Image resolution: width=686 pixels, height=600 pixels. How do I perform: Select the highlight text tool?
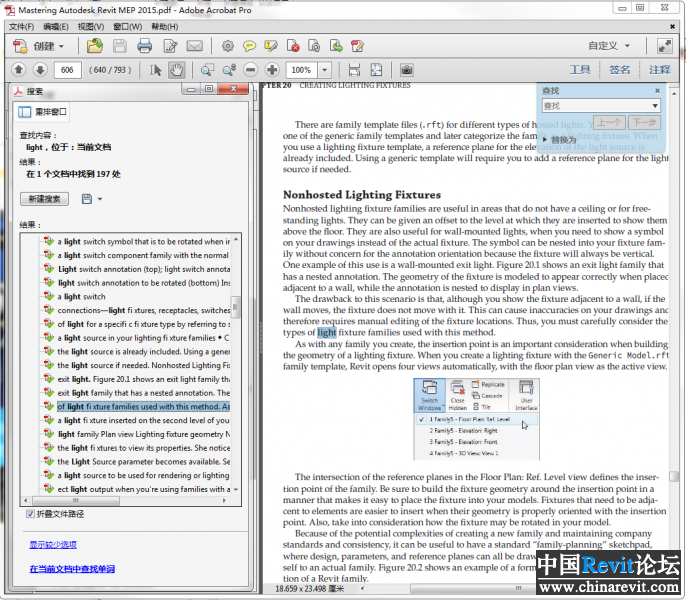271,46
